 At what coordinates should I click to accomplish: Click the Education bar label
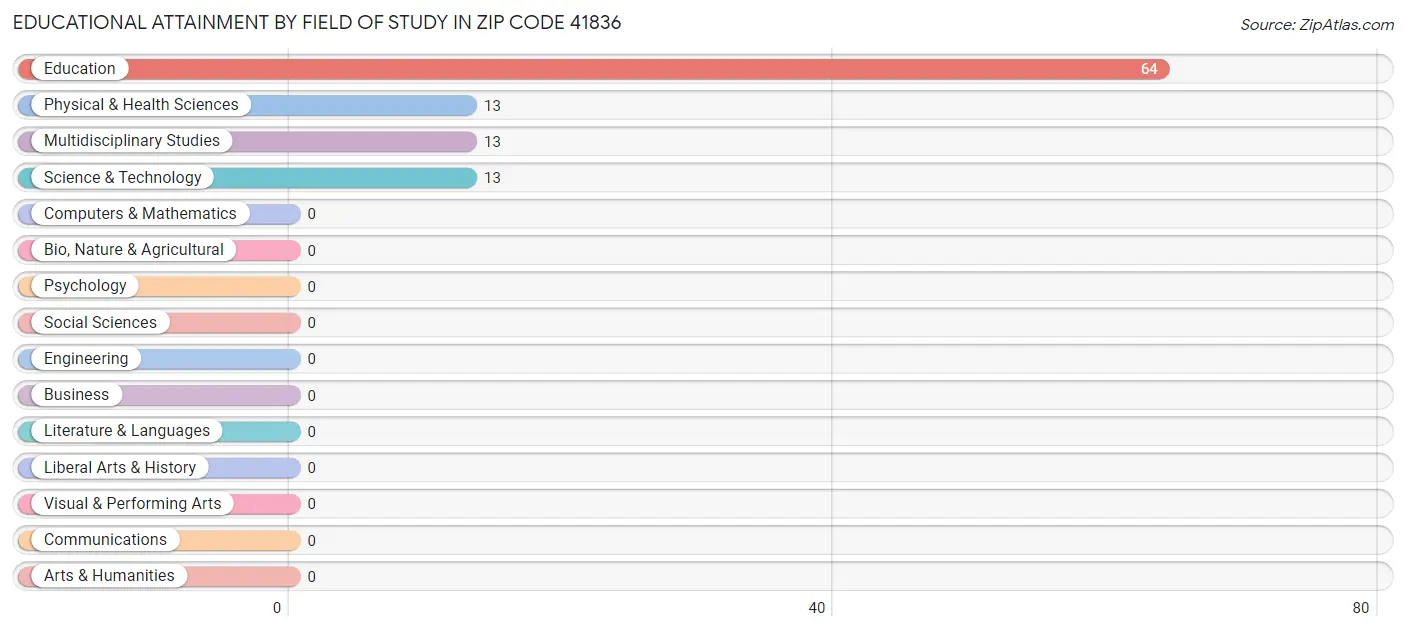tap(80, 69)
